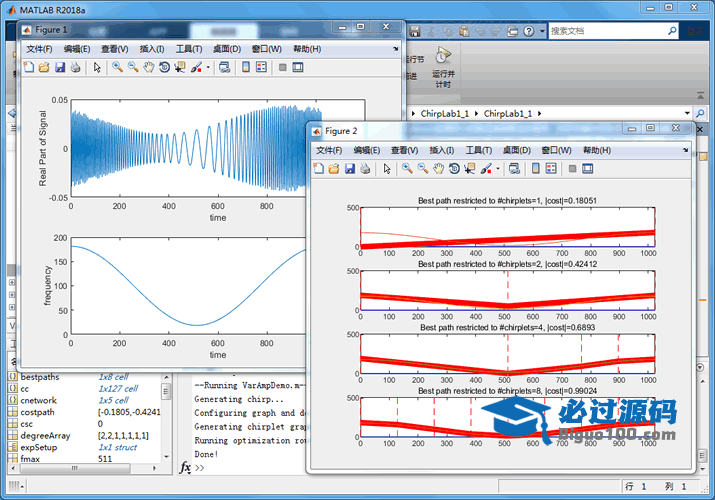This screenshot has height=500, width=715.
Task: Click 搜索文档 search documentation field
Action: [x=607, y=31]
